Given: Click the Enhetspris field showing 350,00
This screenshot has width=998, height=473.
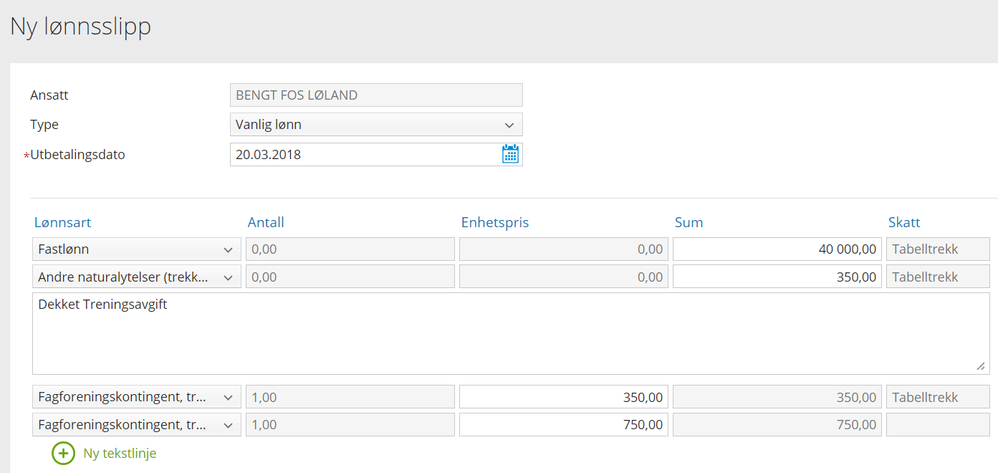Looking at the screenshot, I should tap(563, 397).
